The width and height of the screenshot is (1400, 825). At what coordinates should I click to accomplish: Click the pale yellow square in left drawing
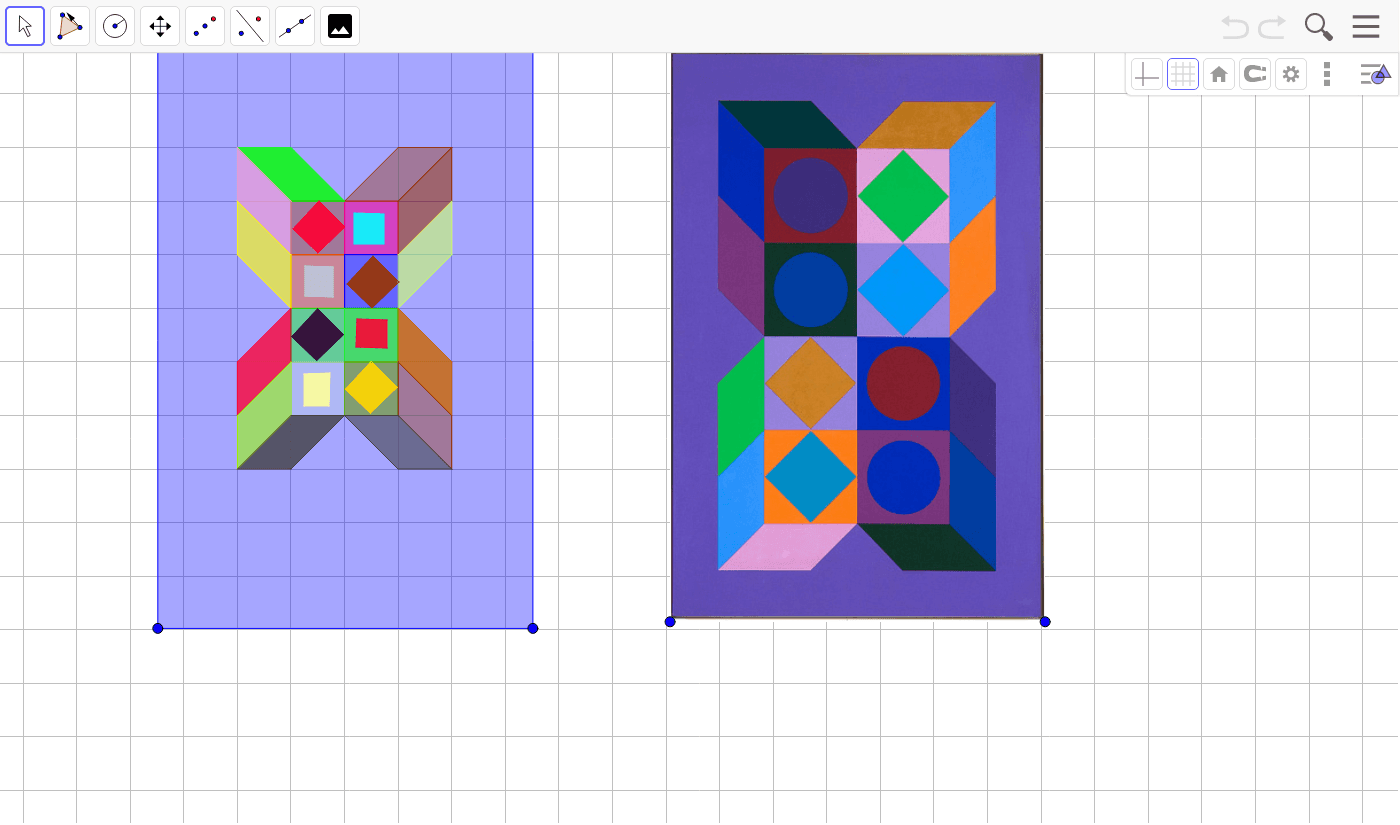pos(317,389)
